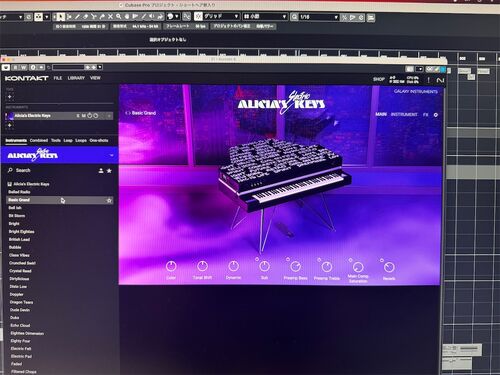This screenshot has height=375, width=500.
Task: Click the plus icon under the Kontakt logo
Action: [9, 97]
